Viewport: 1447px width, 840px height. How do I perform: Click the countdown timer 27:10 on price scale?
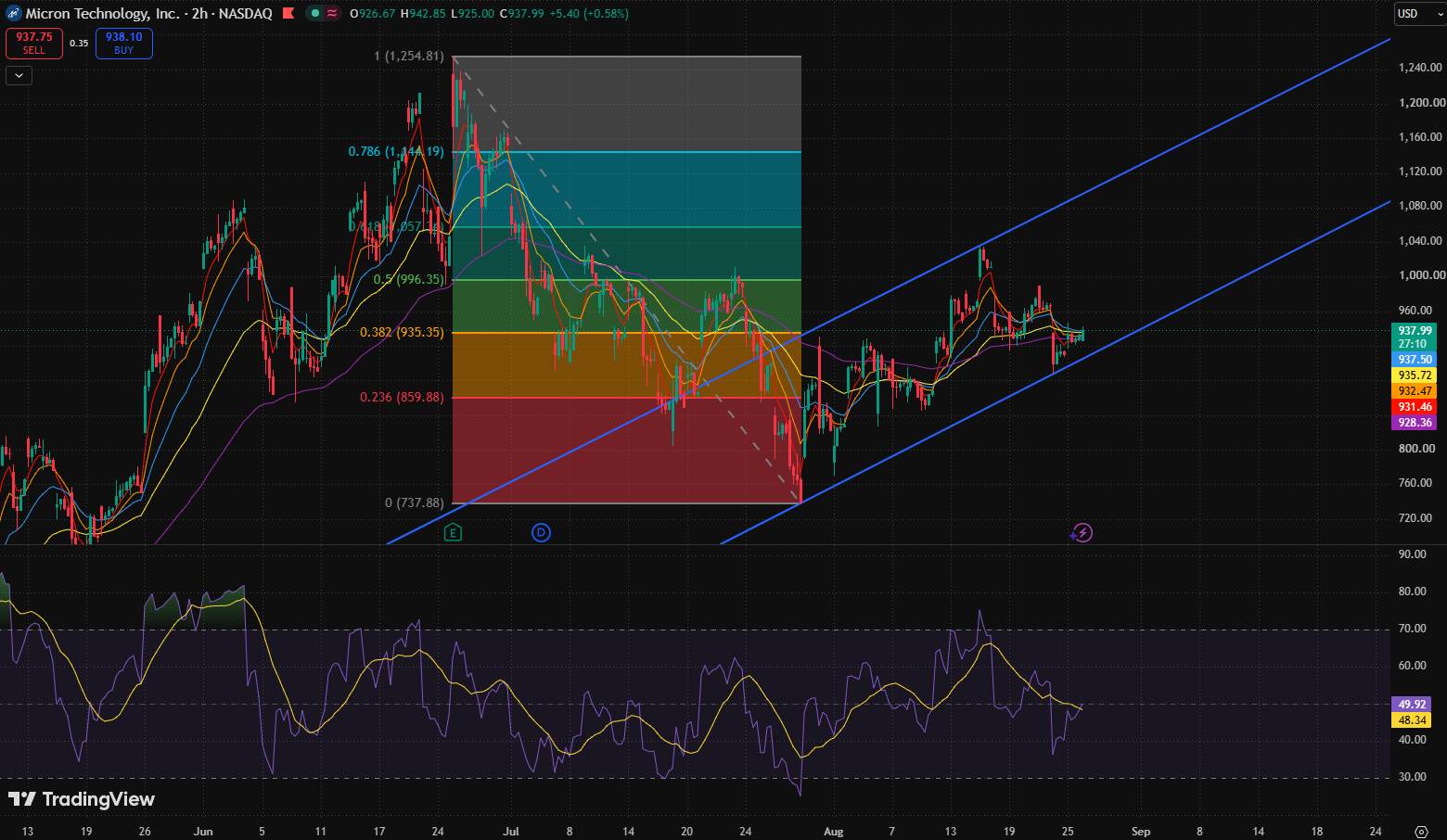point(1415,344)
